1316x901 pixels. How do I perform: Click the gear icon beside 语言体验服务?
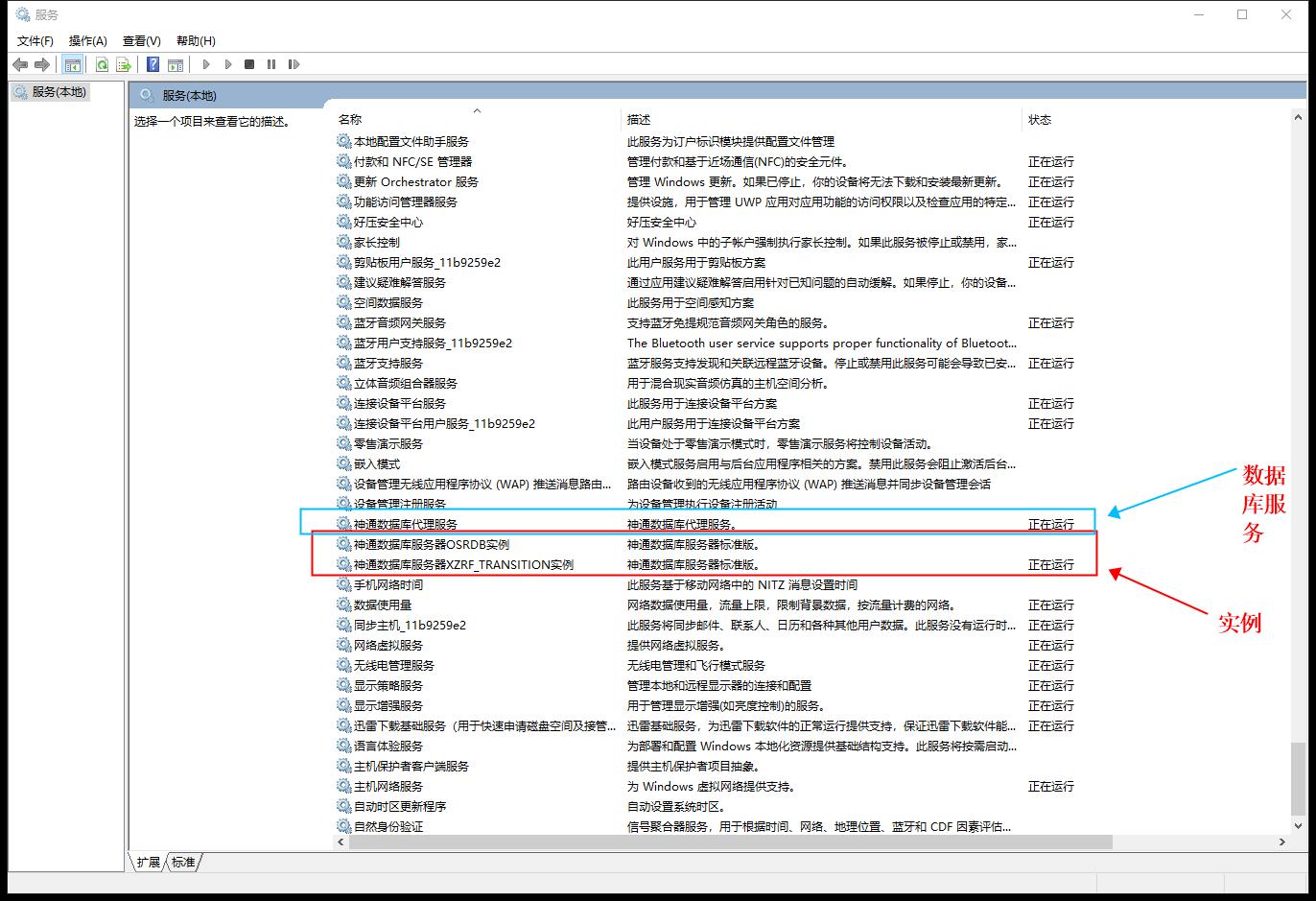point(344,746)
